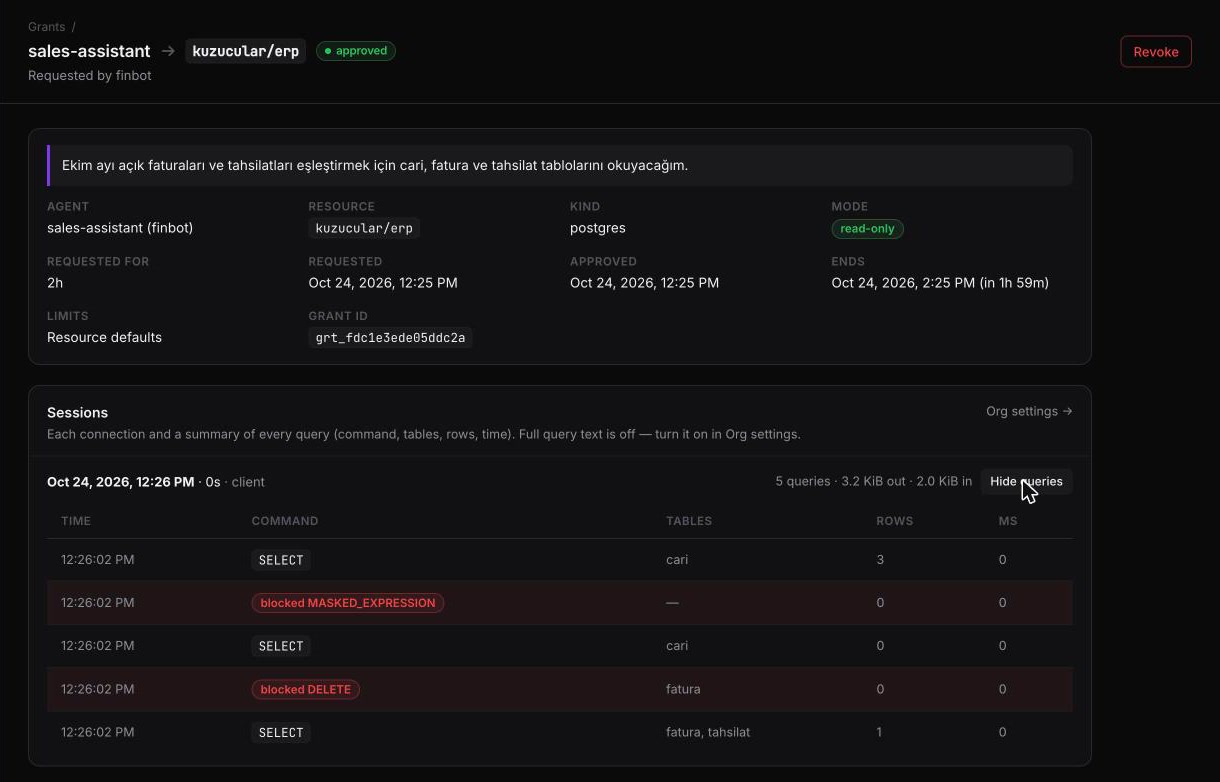This screenshot has width=1220, height=782.
Task: Click the sales-assistant (finbot) agent value
Action: [120, 228]
